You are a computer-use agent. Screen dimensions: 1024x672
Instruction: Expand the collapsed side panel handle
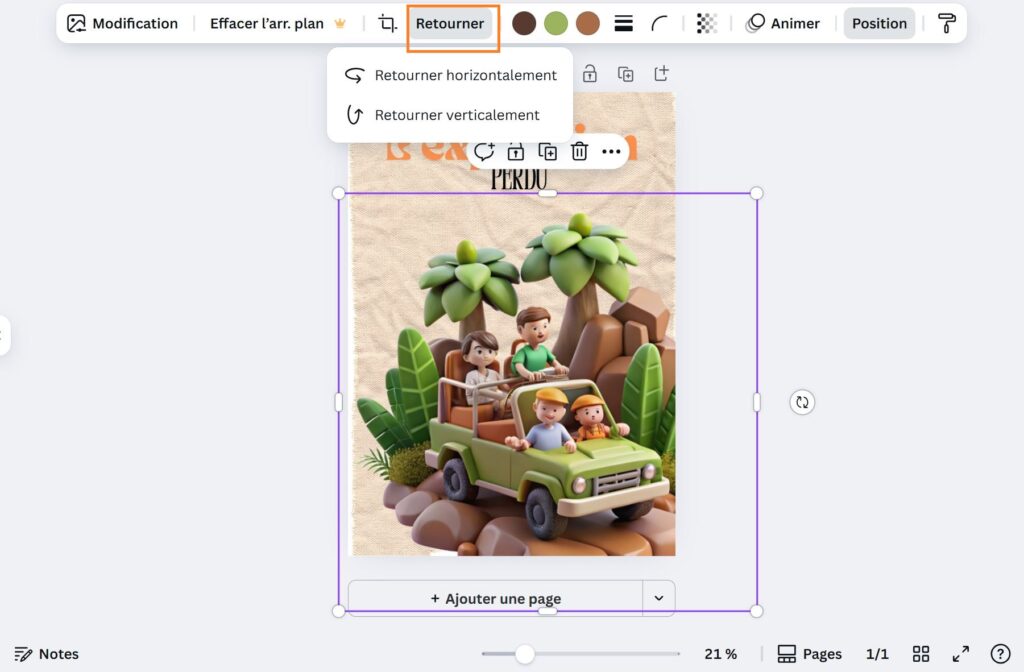click(3, 336)
